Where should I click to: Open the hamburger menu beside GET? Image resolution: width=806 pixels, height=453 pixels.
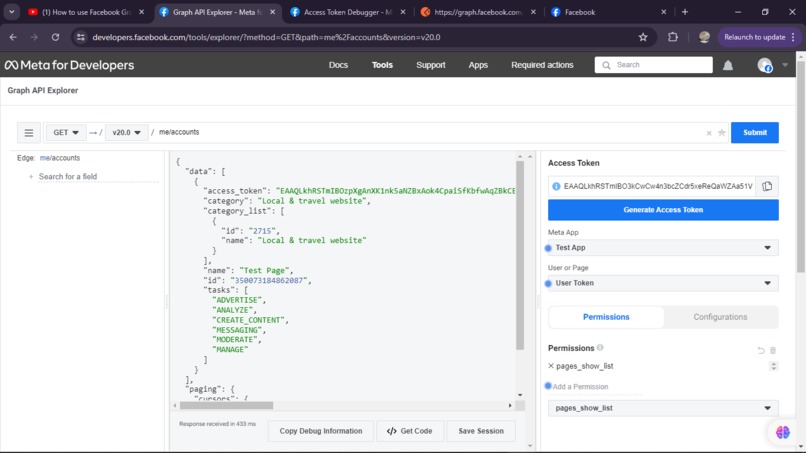(x=29, y=133)
